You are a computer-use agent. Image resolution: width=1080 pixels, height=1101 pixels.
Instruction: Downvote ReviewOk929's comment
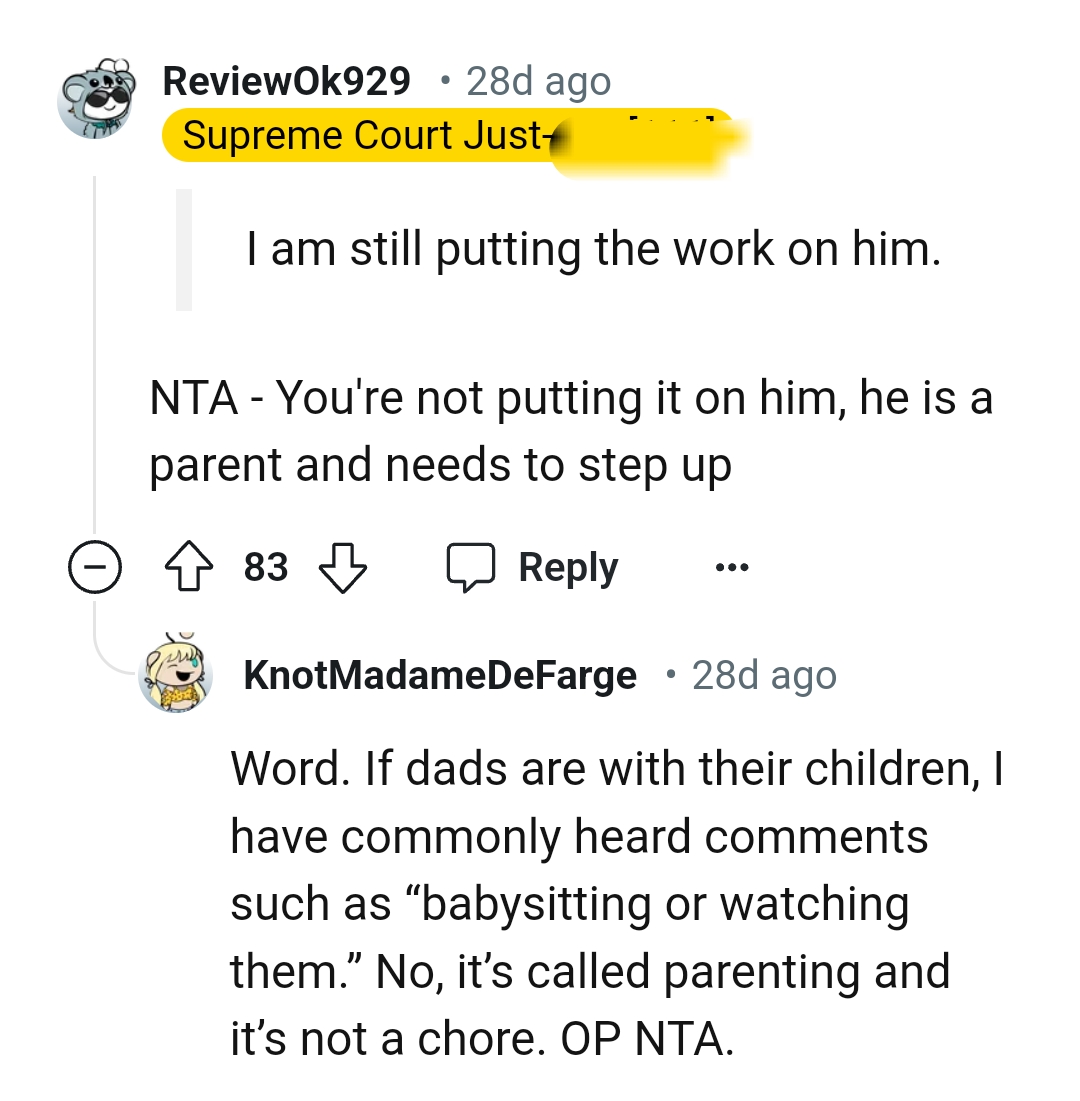342,566
